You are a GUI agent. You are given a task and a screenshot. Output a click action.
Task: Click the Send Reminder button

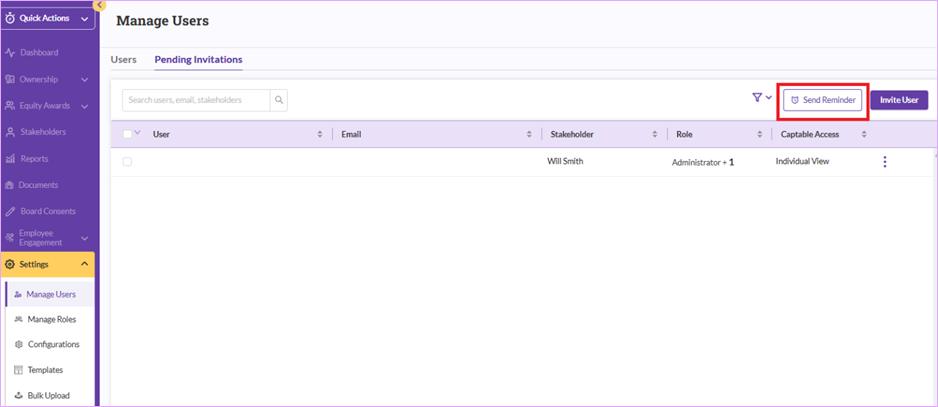(x=823, y=101)
